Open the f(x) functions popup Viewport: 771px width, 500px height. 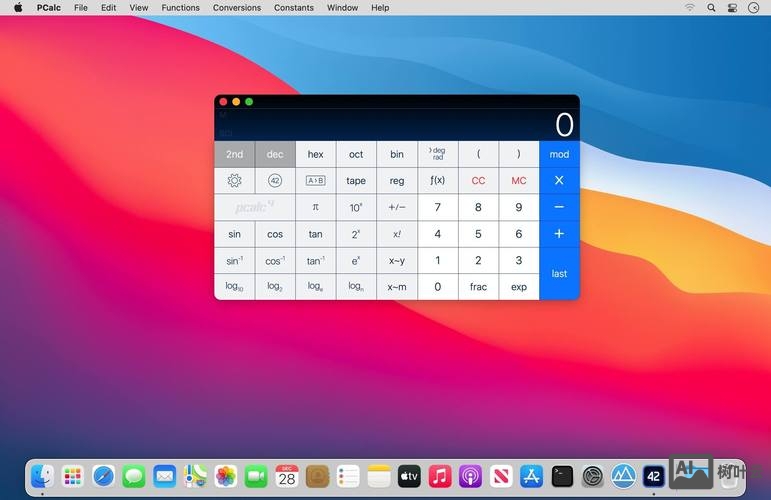[x=438, y=180]
